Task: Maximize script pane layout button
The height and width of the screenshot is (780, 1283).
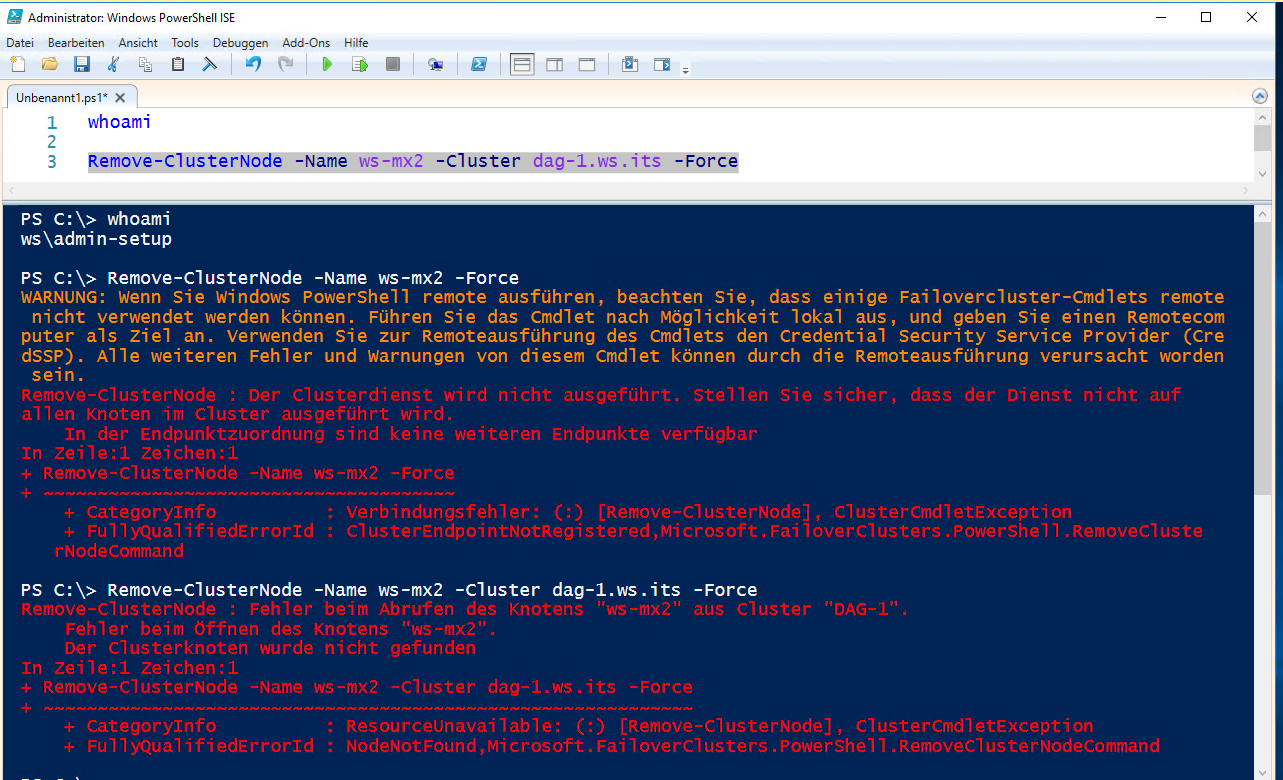Action: pyautogui.click(x=587, y=64)
